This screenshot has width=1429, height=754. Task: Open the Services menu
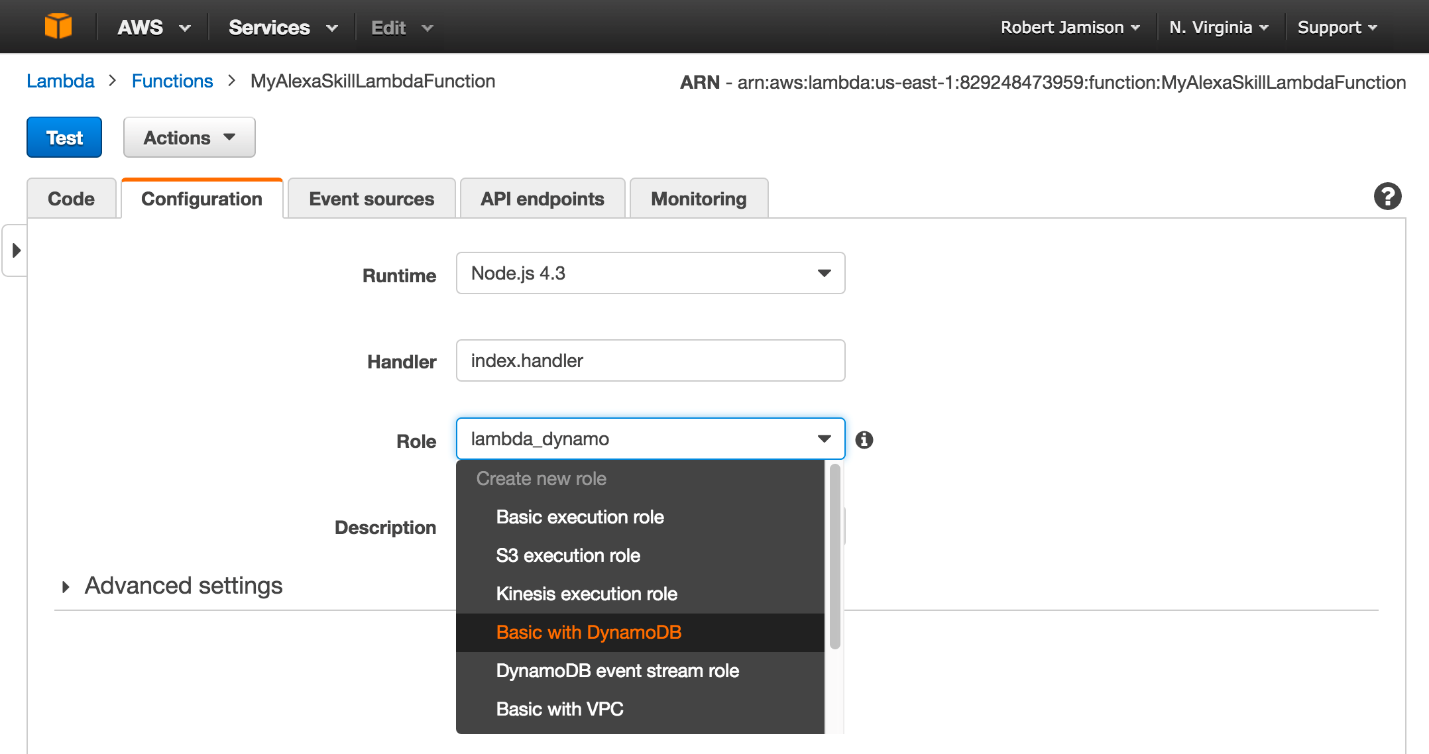[282, 27]
